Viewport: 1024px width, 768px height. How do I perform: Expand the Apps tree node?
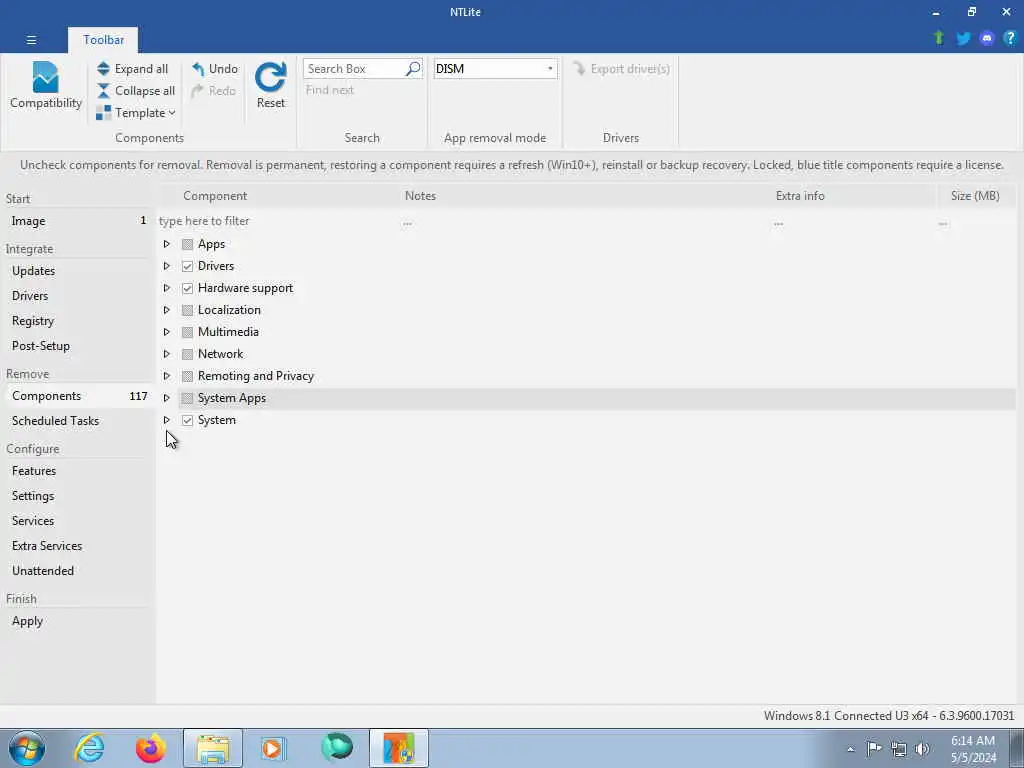(x=167, y=244)
